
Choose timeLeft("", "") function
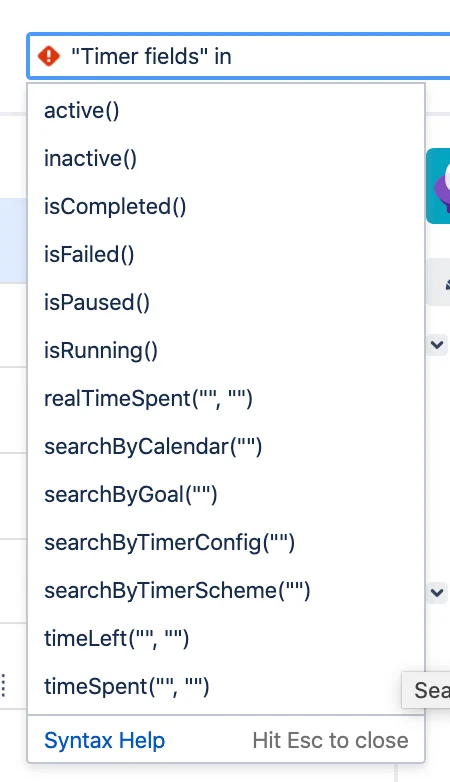pyautogui.click(x=226, y=638)
